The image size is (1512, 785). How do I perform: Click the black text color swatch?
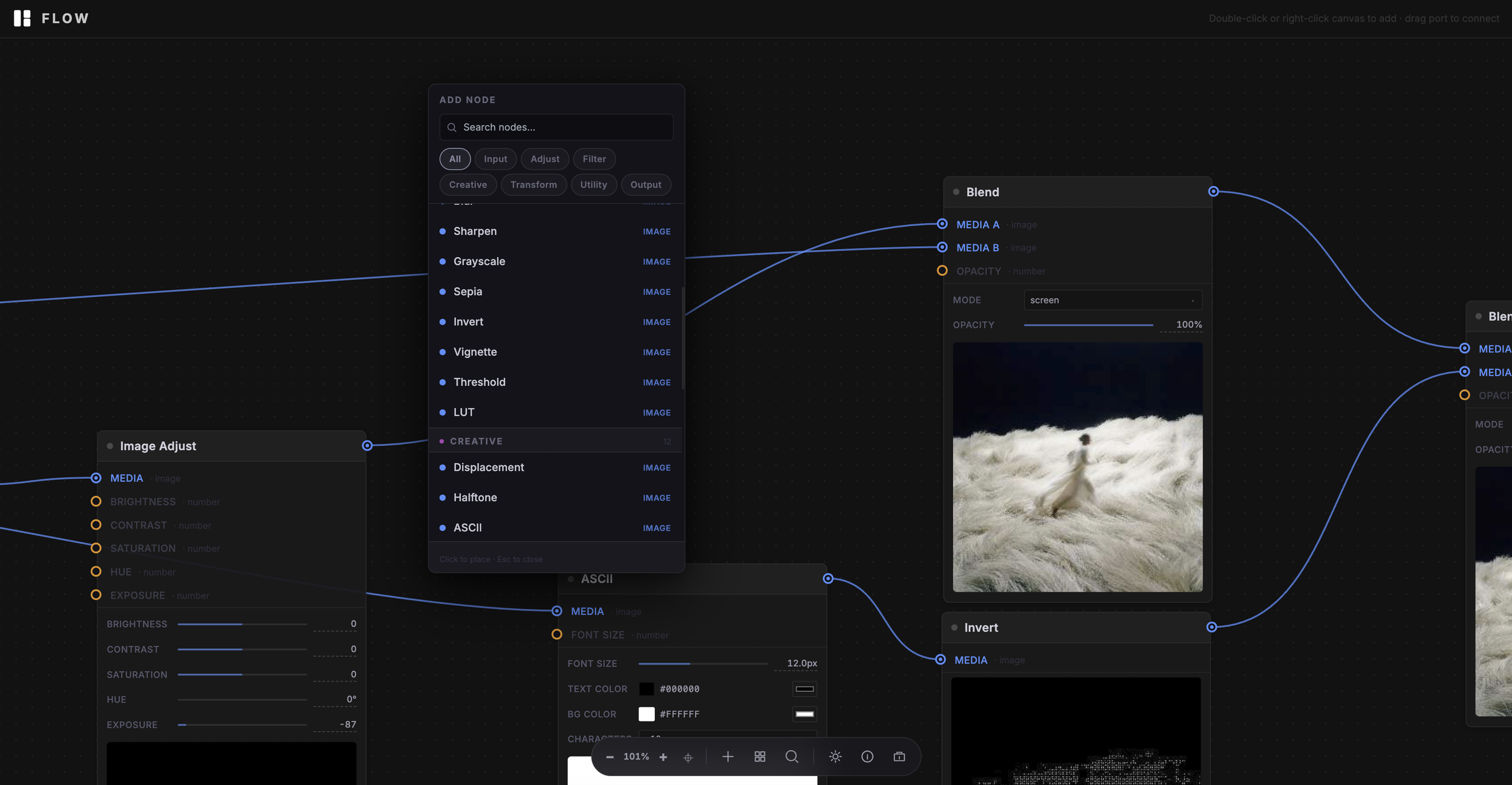pos(647,689)
